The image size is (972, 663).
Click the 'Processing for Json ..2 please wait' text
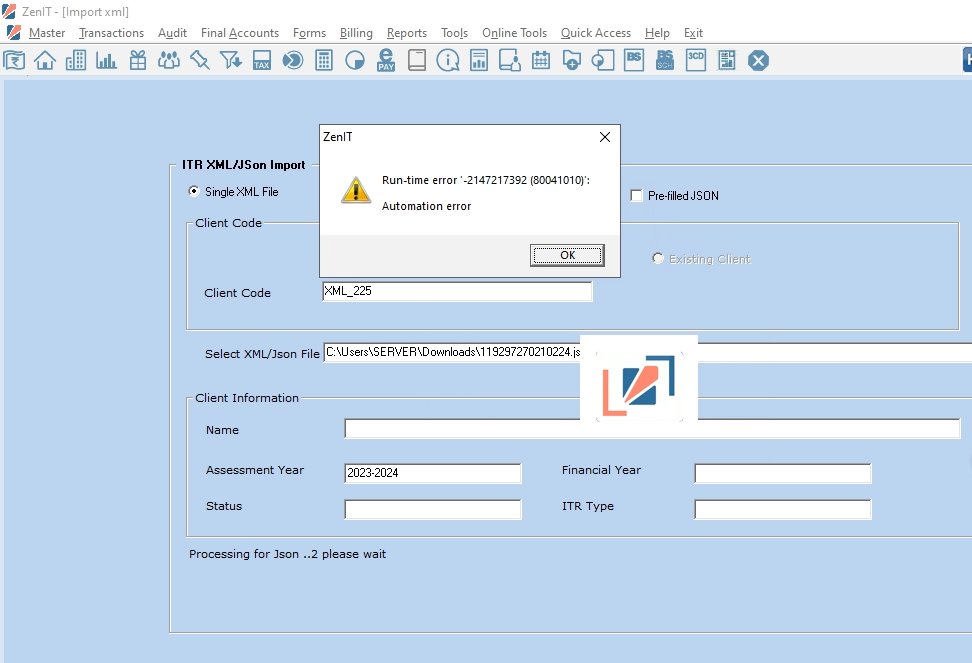(x=288, y=554)
